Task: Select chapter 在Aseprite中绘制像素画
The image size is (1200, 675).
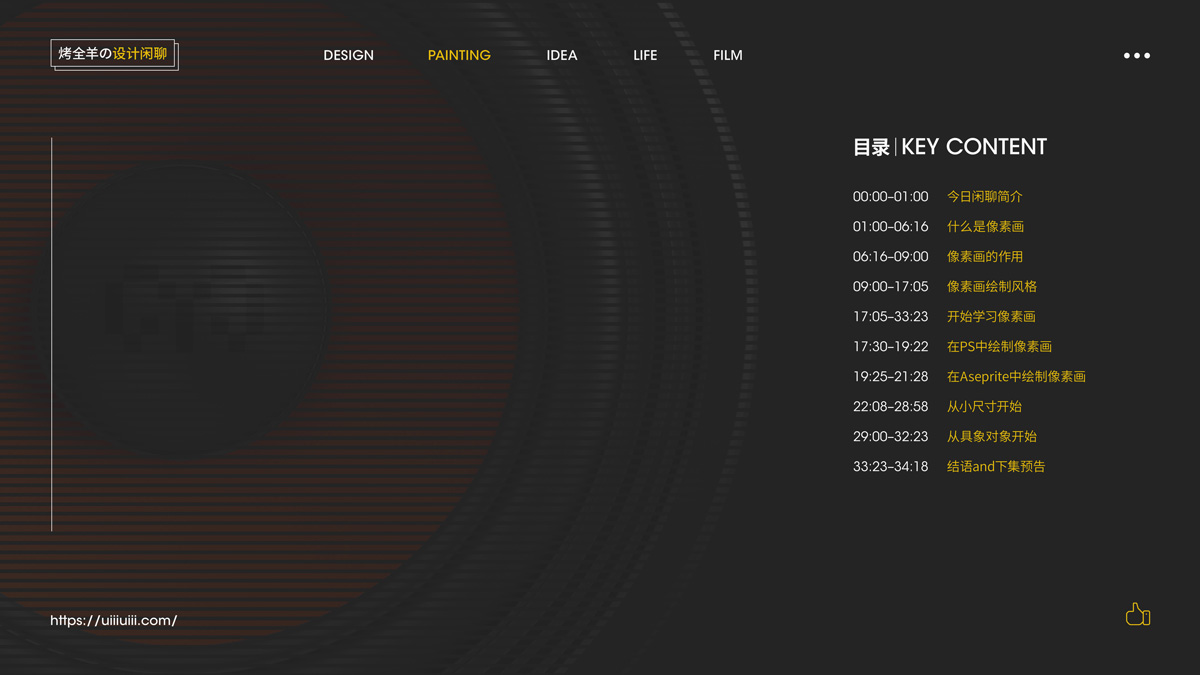Action: (x=1016, y=376)
